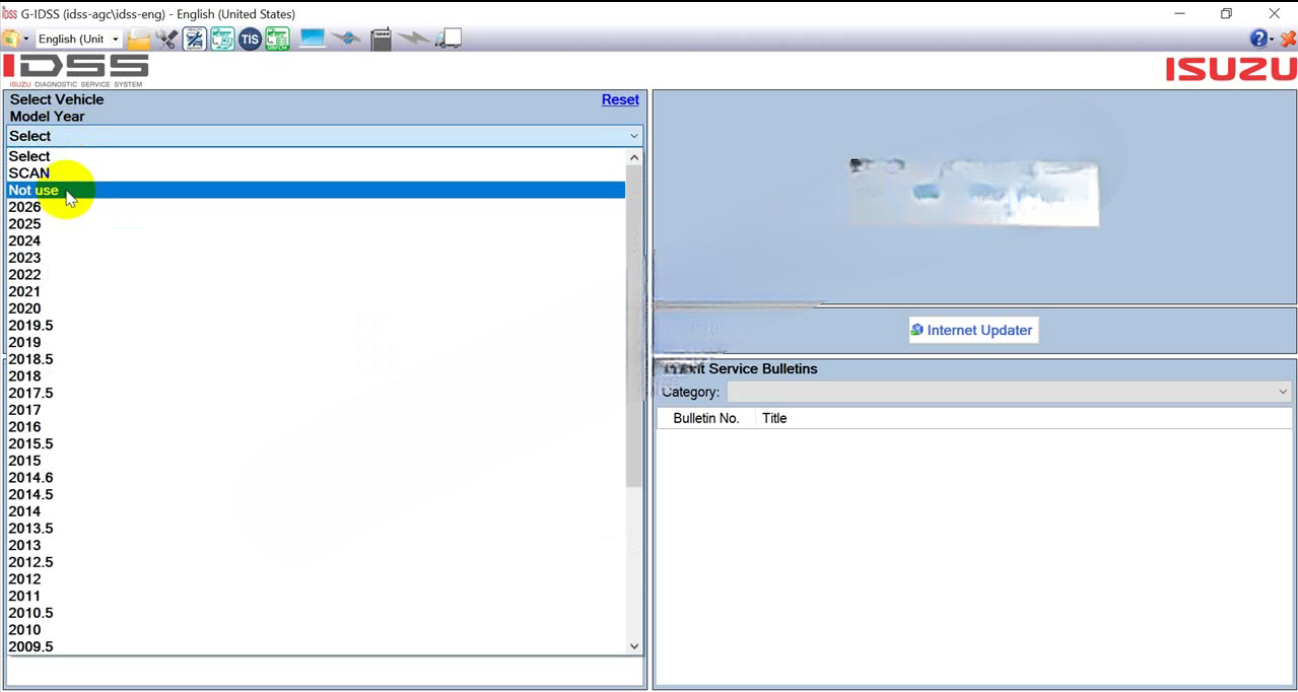The width and height of the screenshot is (1298, 692).
Task: Select model year 2014.6
Action: (x=316, y=478)
